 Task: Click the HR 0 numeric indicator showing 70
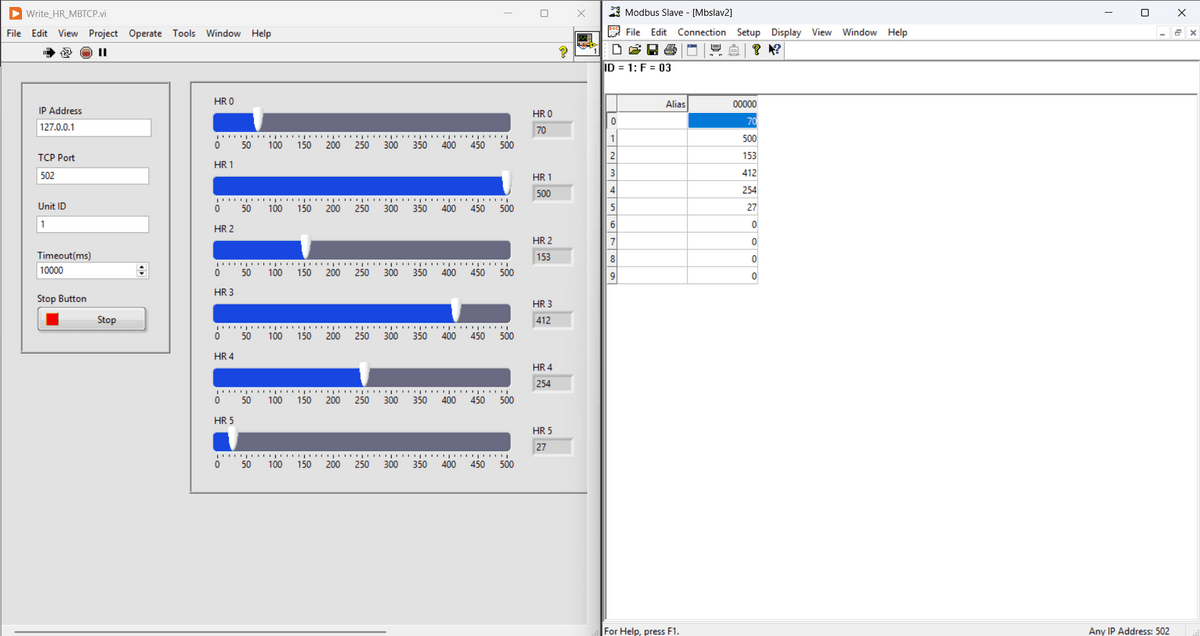[x=552, y=130]
